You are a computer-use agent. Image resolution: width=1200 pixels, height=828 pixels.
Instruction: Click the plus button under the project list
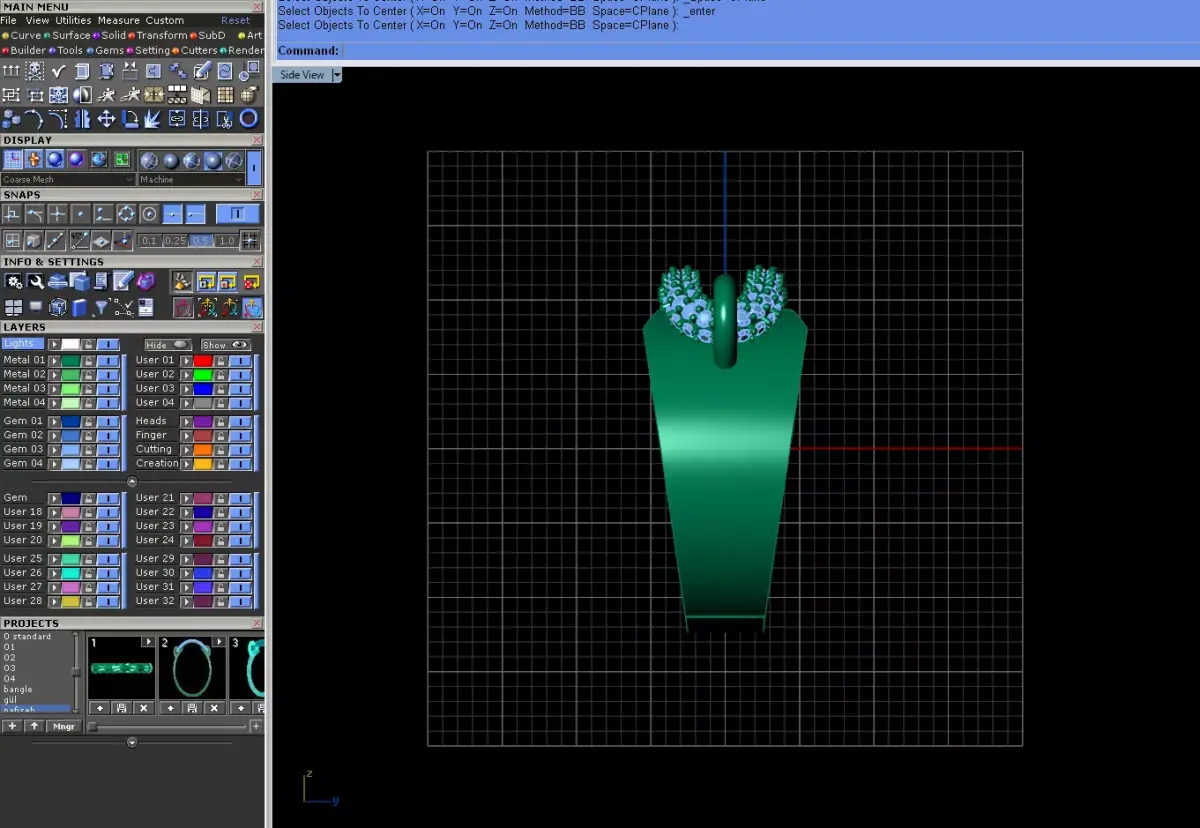12,725
